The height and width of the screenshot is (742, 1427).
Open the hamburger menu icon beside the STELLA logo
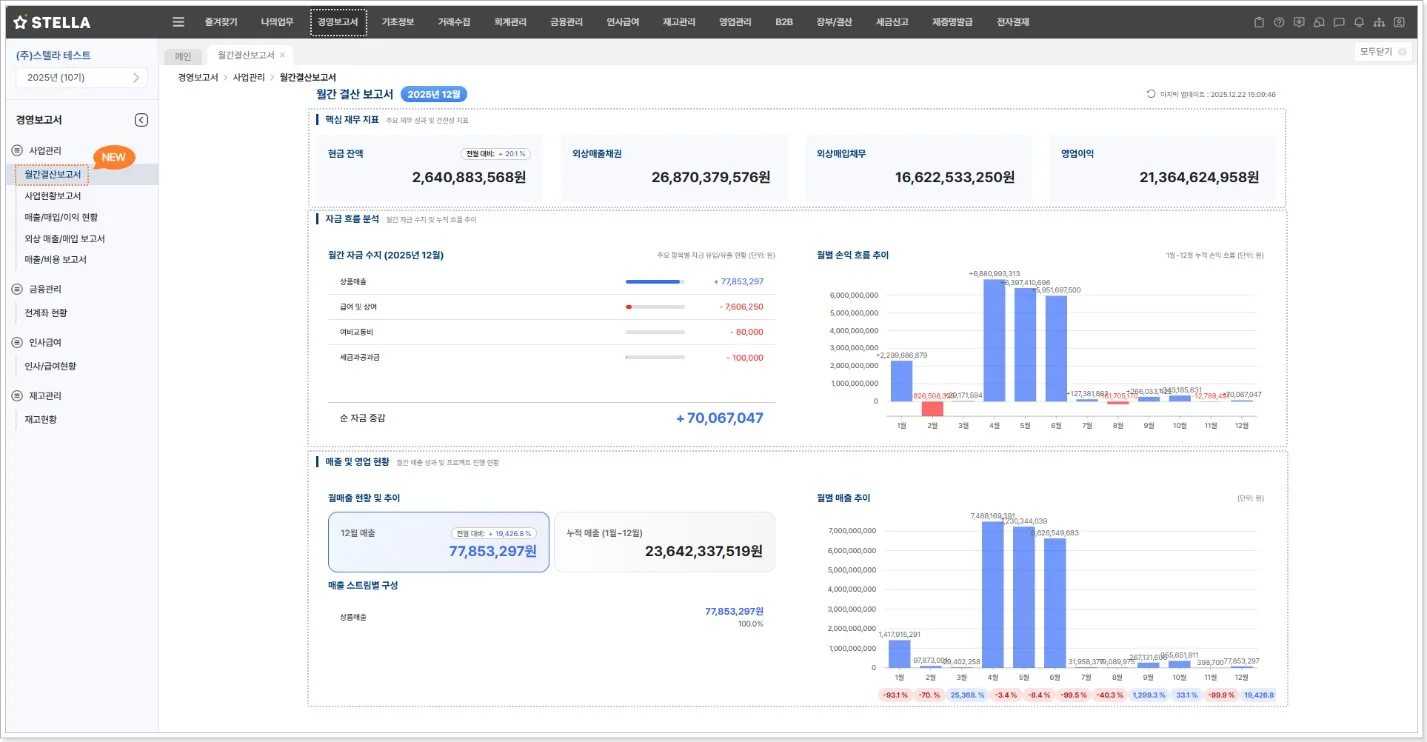click(x=178, y=22)
